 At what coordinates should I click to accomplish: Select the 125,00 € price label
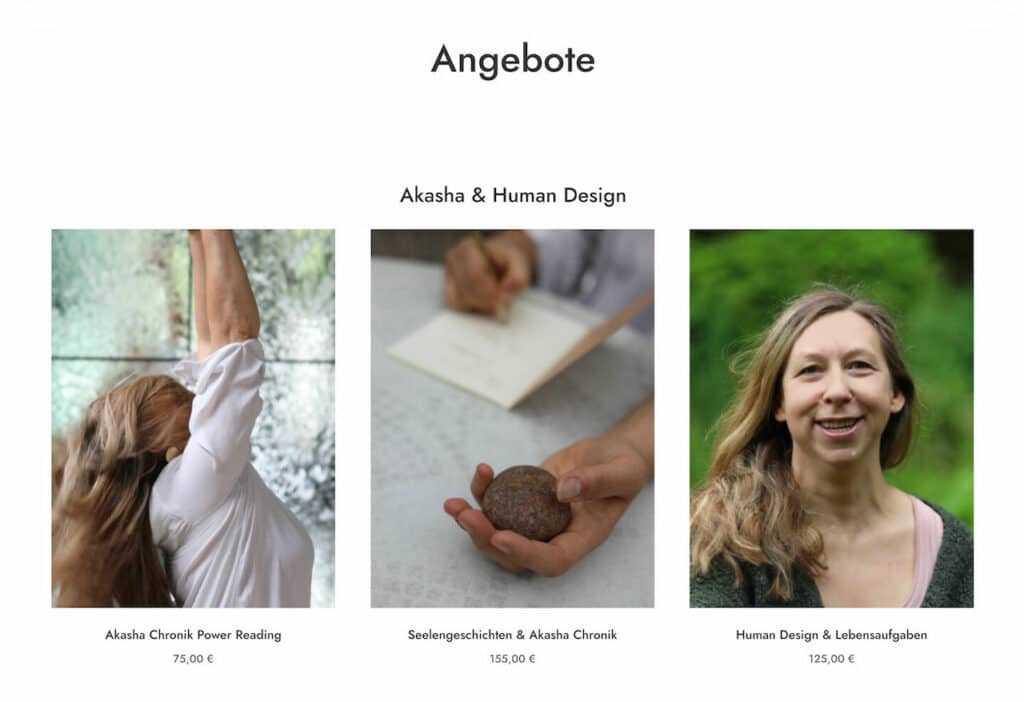tap(831, 659)
